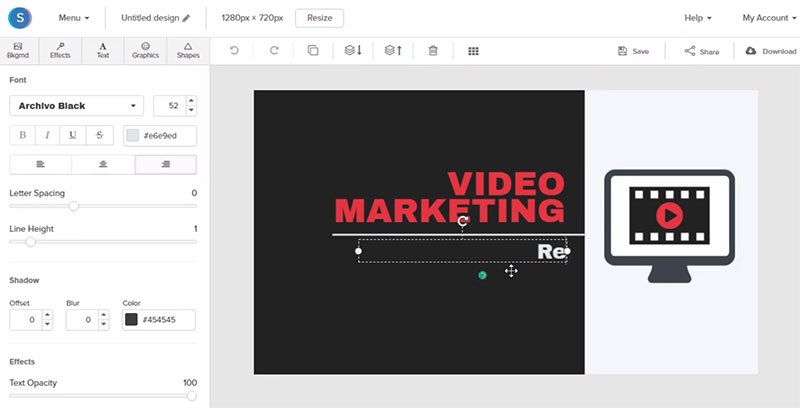Click the shadow Offset value field
The height and width of the screenshot is (408, 800).
(x=25, y=320)
